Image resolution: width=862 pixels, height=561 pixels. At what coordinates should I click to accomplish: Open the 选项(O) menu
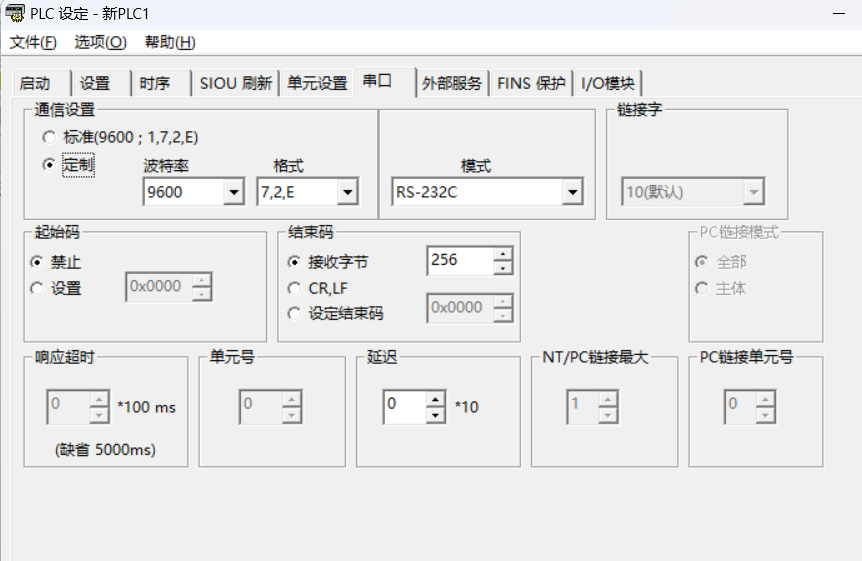(100, 42)
